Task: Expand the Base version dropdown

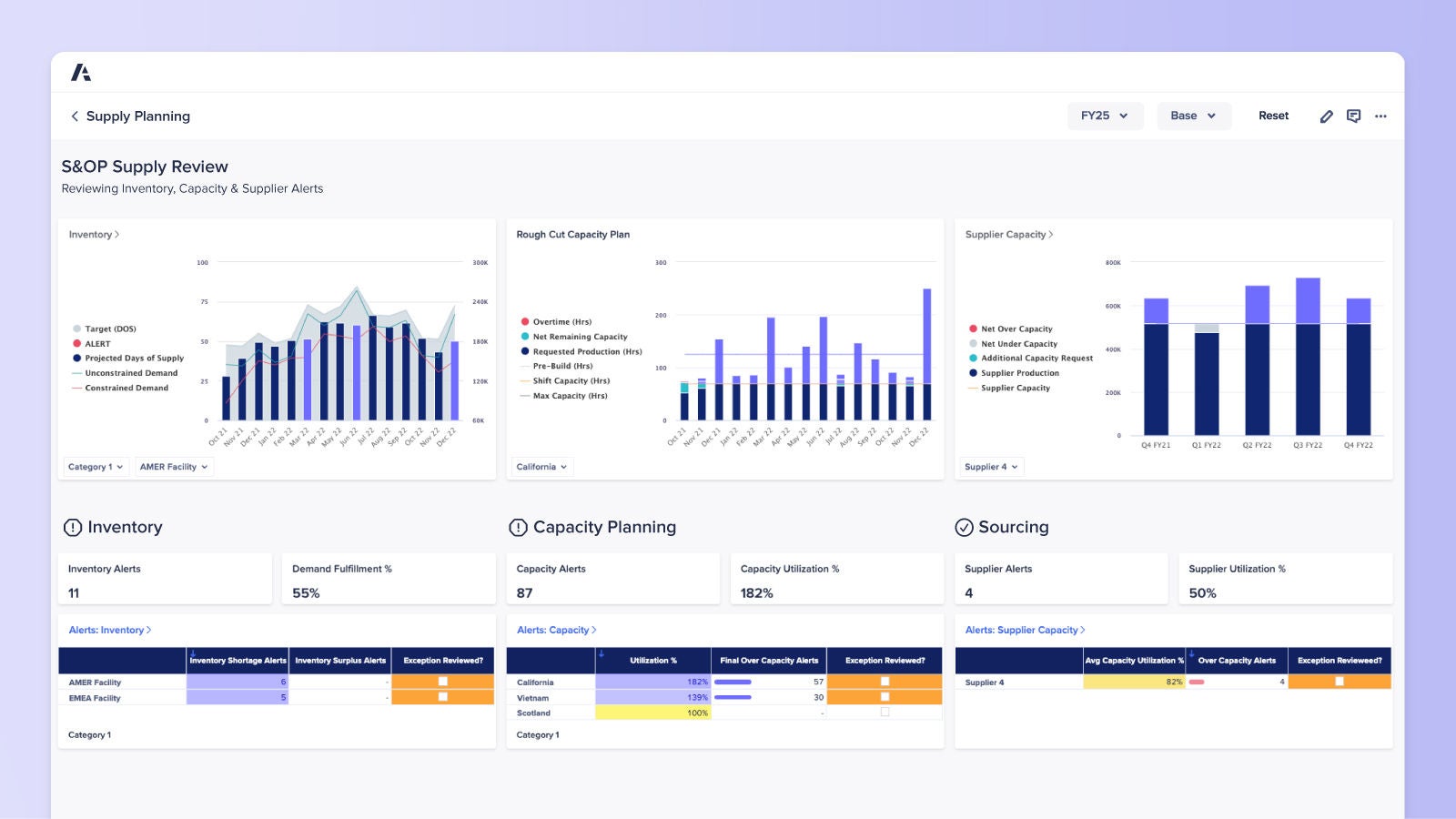Action: 1193,116
